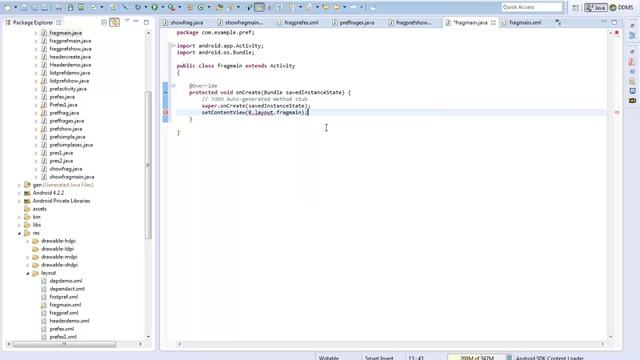Click the red error marker beside setContentView line
The image size is (640, 360).
click(x=165, y=112)
